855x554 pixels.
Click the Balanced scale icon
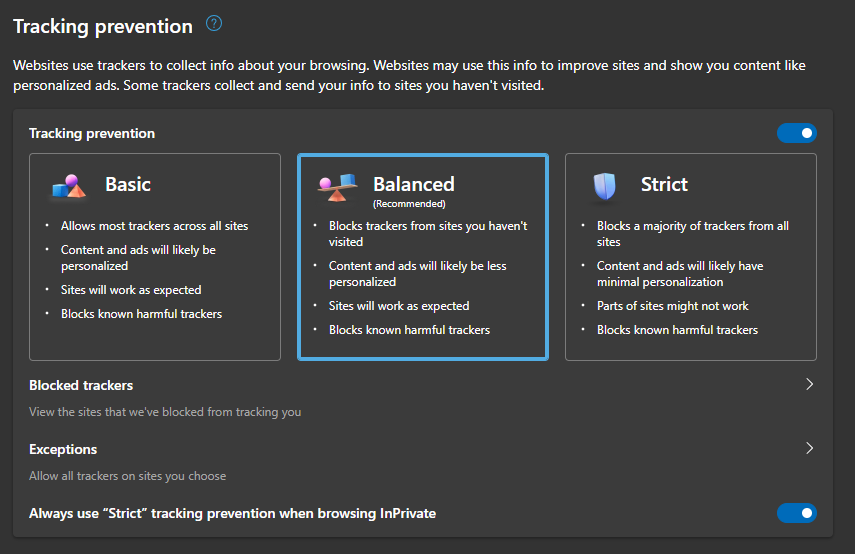(337, 185)
